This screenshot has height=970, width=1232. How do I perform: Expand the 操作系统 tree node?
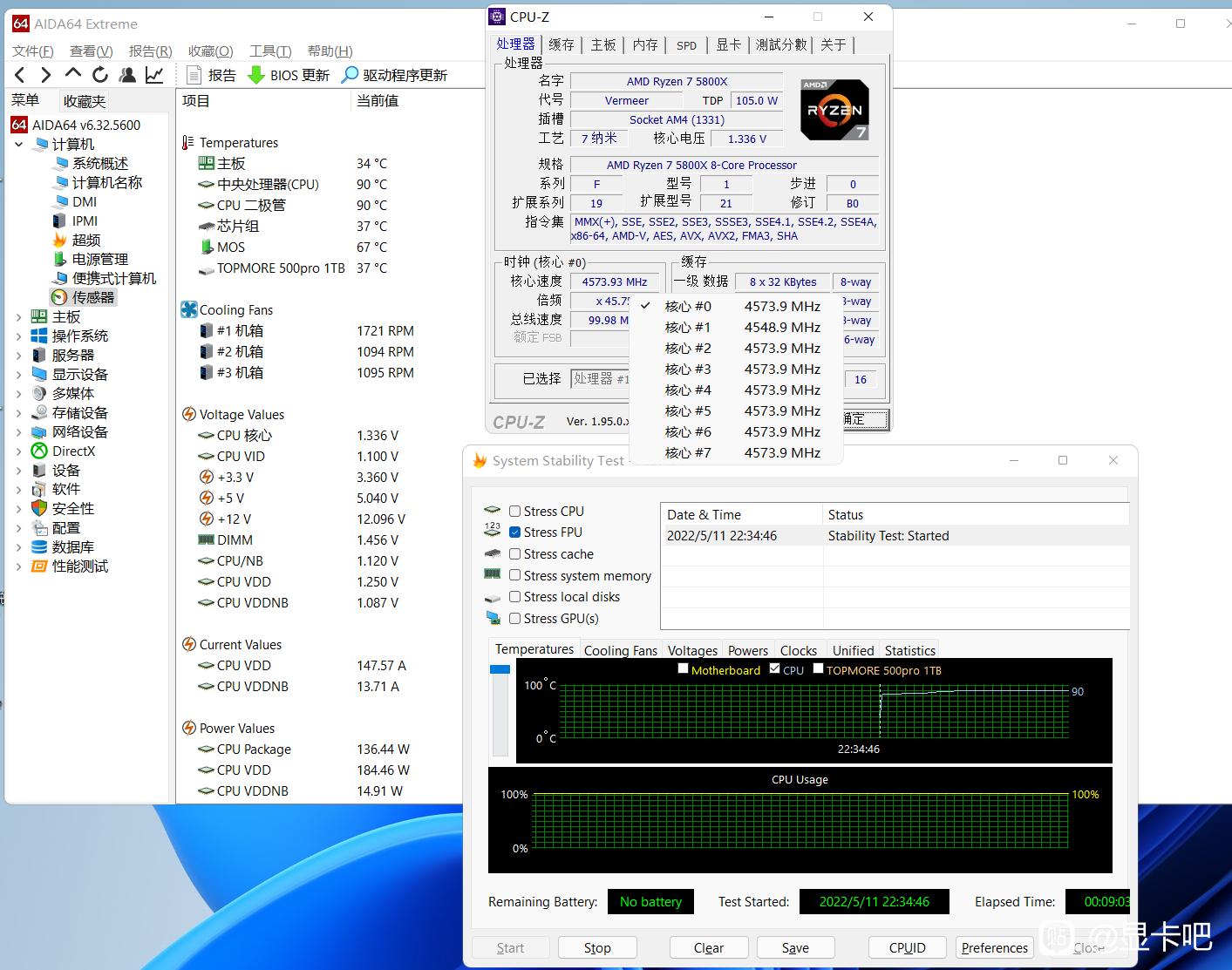click(x=19, y=336)
